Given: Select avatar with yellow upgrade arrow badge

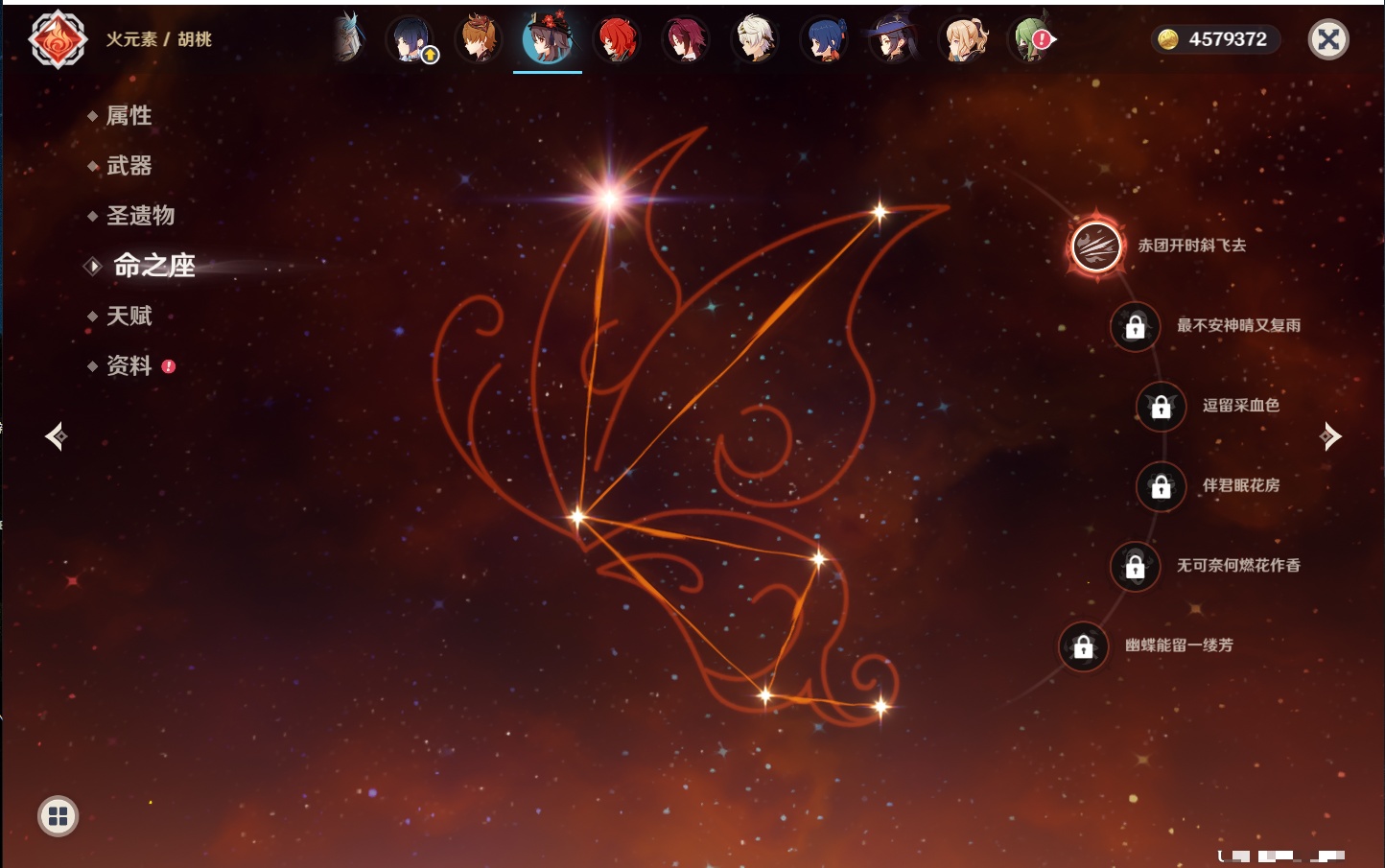Looking at the screenshot, I should (411, 40).
